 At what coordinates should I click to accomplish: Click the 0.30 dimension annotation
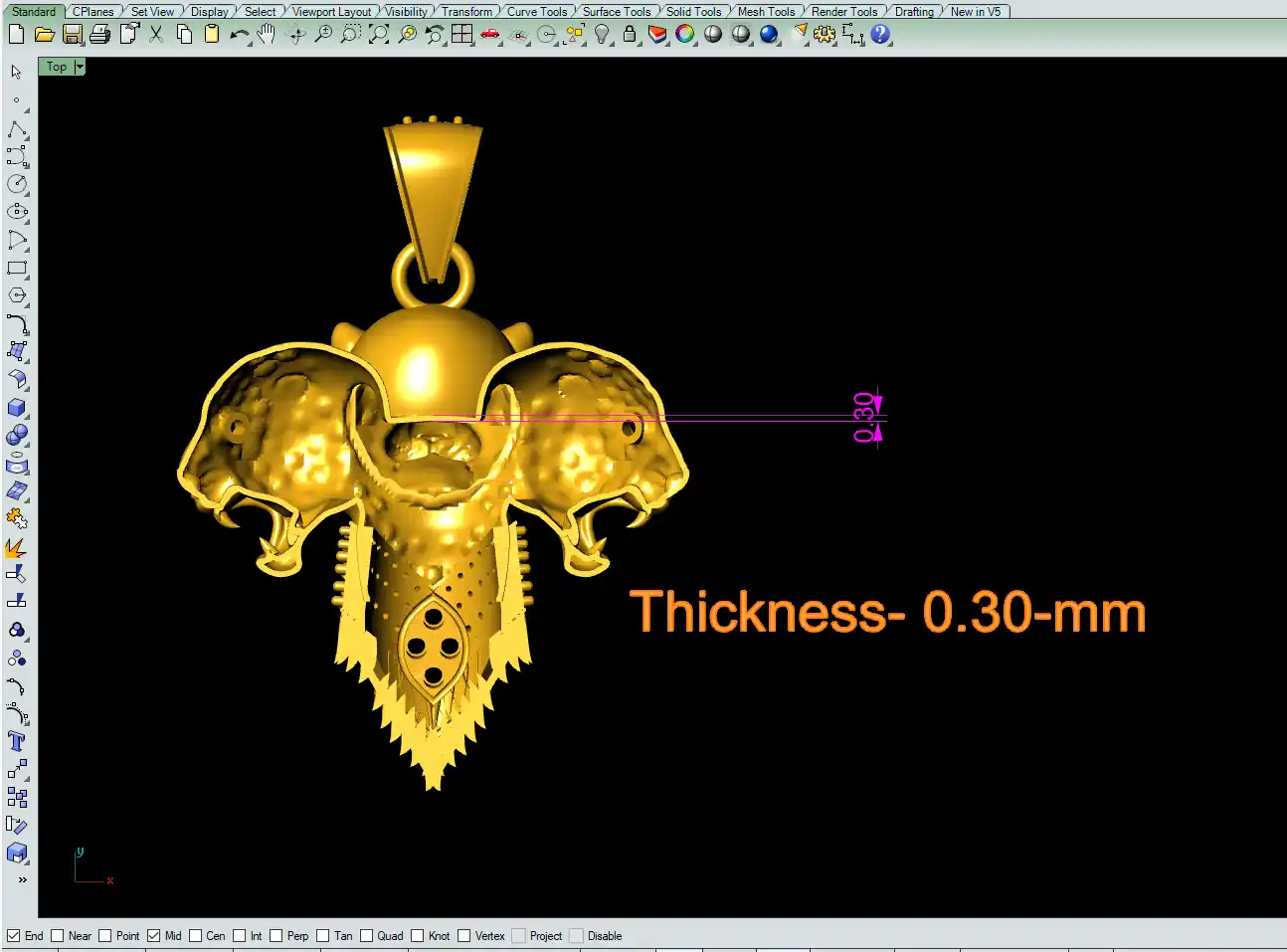pos(864,417)
